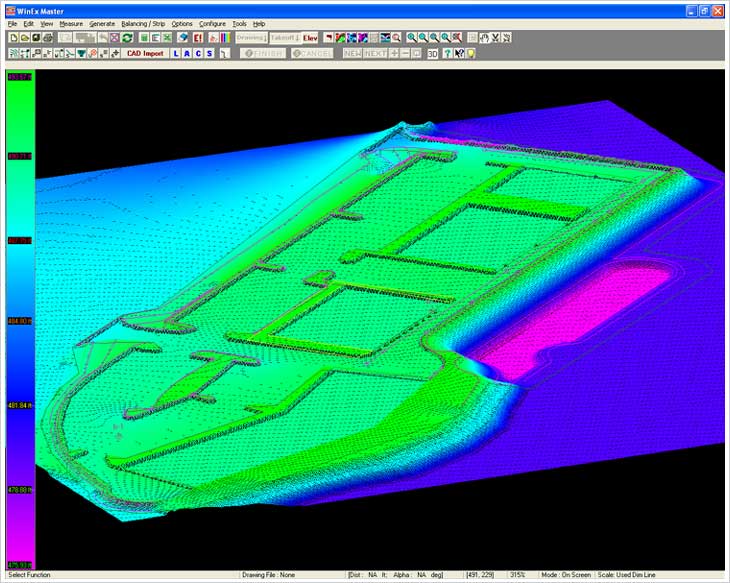The width and height of the screenshot is (730, 583).
Task: Open the Edit menu
Action: pos(29,24)
